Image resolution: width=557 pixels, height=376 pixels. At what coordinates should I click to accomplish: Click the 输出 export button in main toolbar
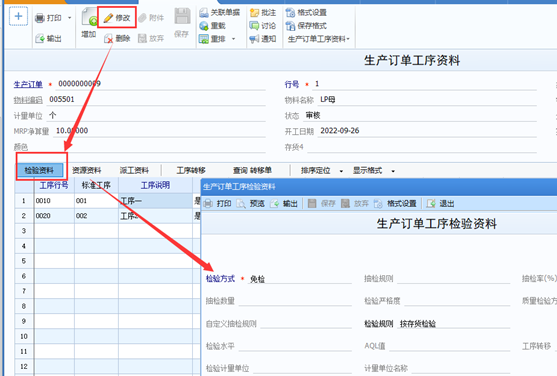48,38
